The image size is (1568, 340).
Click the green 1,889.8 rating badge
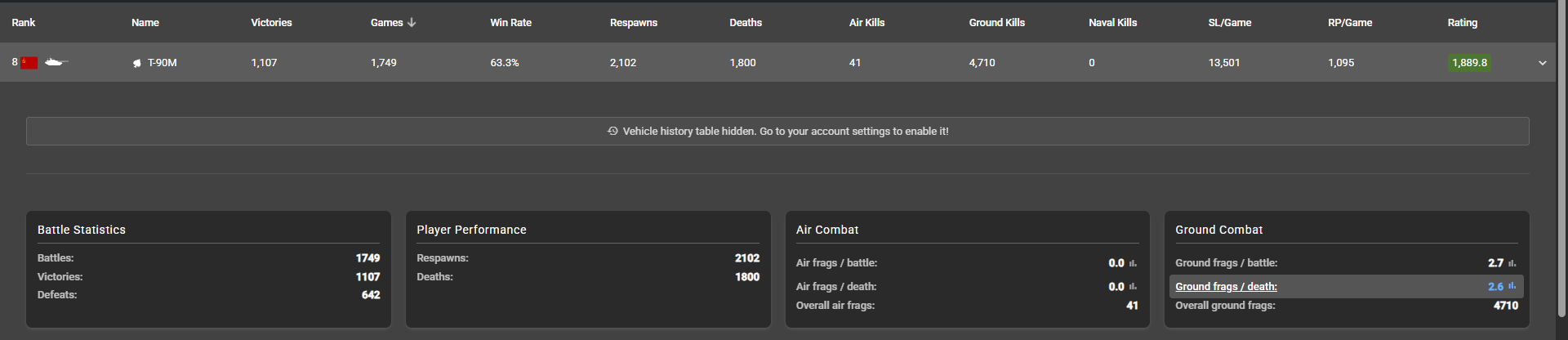(1469, 63)
